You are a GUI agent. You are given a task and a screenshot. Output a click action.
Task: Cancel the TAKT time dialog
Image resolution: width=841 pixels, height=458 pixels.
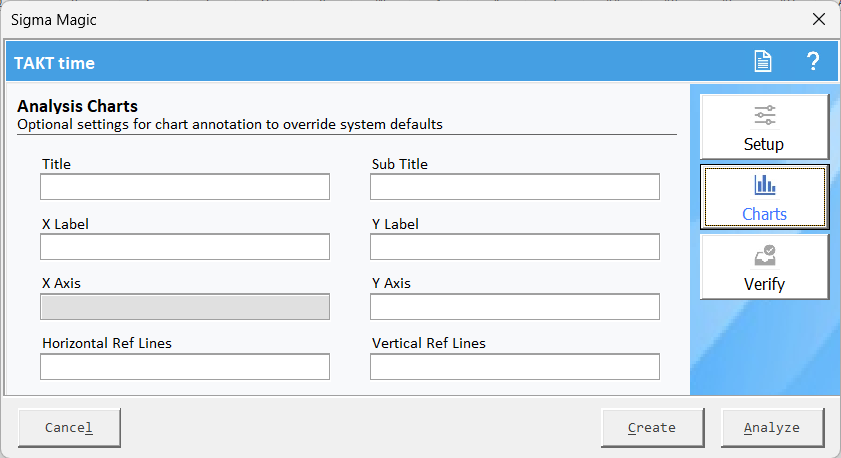pyautogui.click(x=69, y=427)
